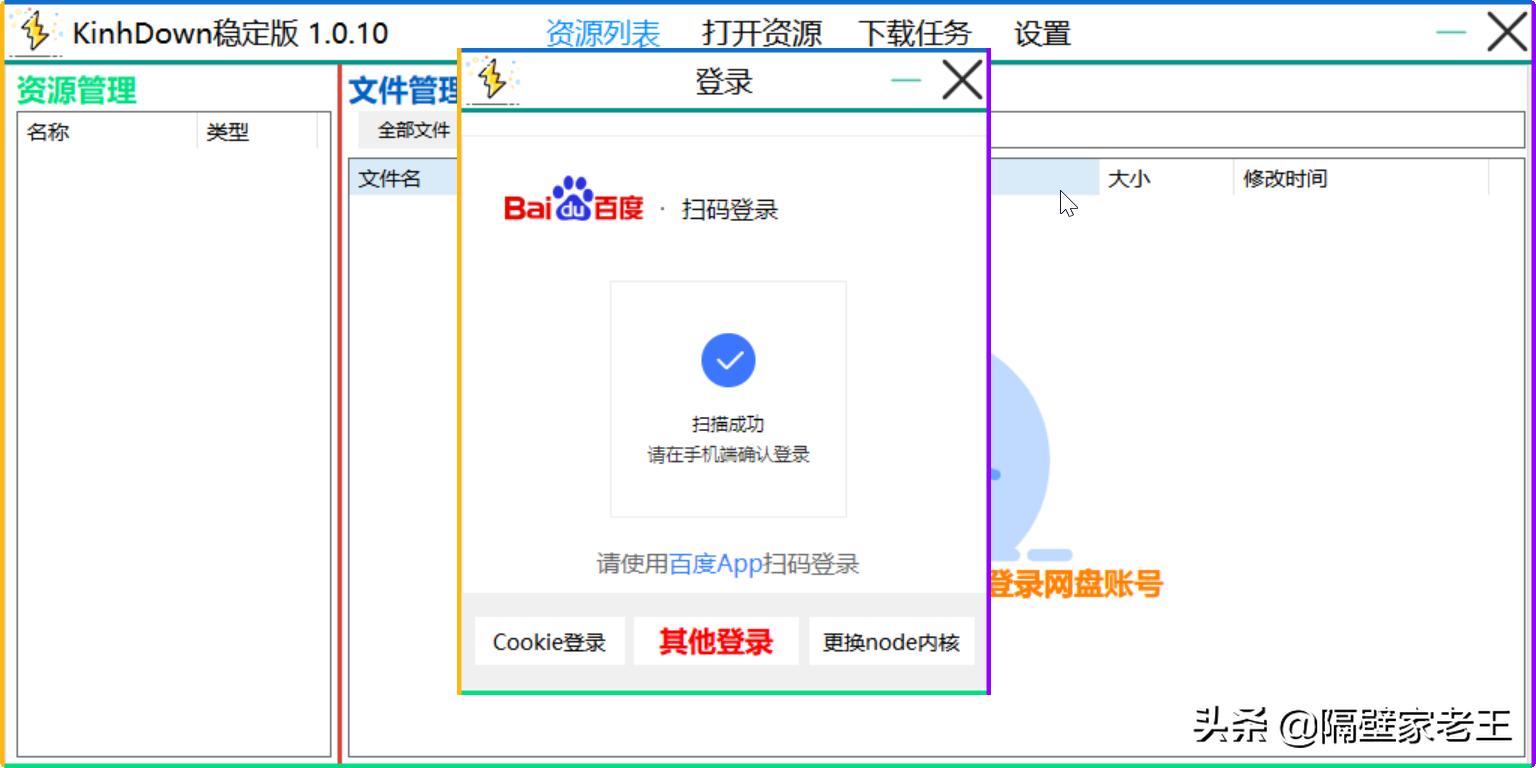Click the 更换node内核 button
The height and width of the screenshot is (768, 1536).
[x=891, y=642]
